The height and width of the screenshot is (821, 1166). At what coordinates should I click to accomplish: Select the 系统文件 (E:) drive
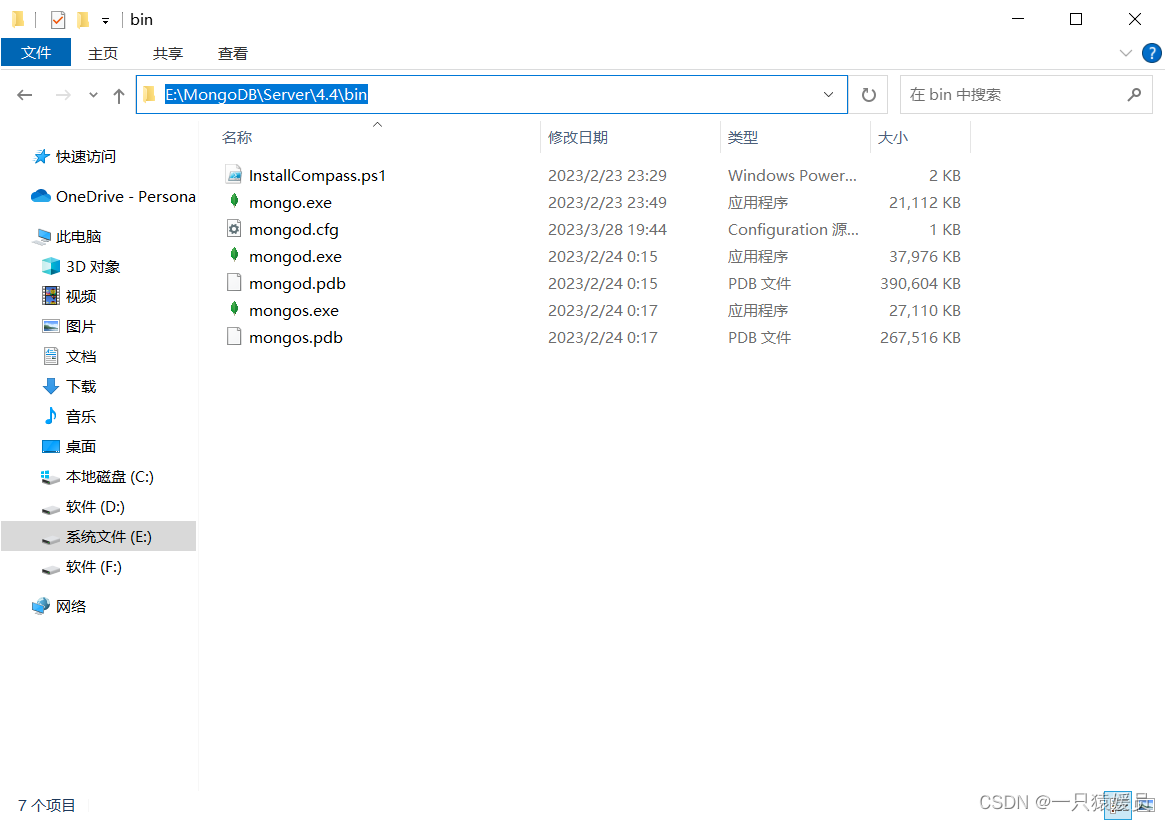pyautogui.click(x=98, y=536)
